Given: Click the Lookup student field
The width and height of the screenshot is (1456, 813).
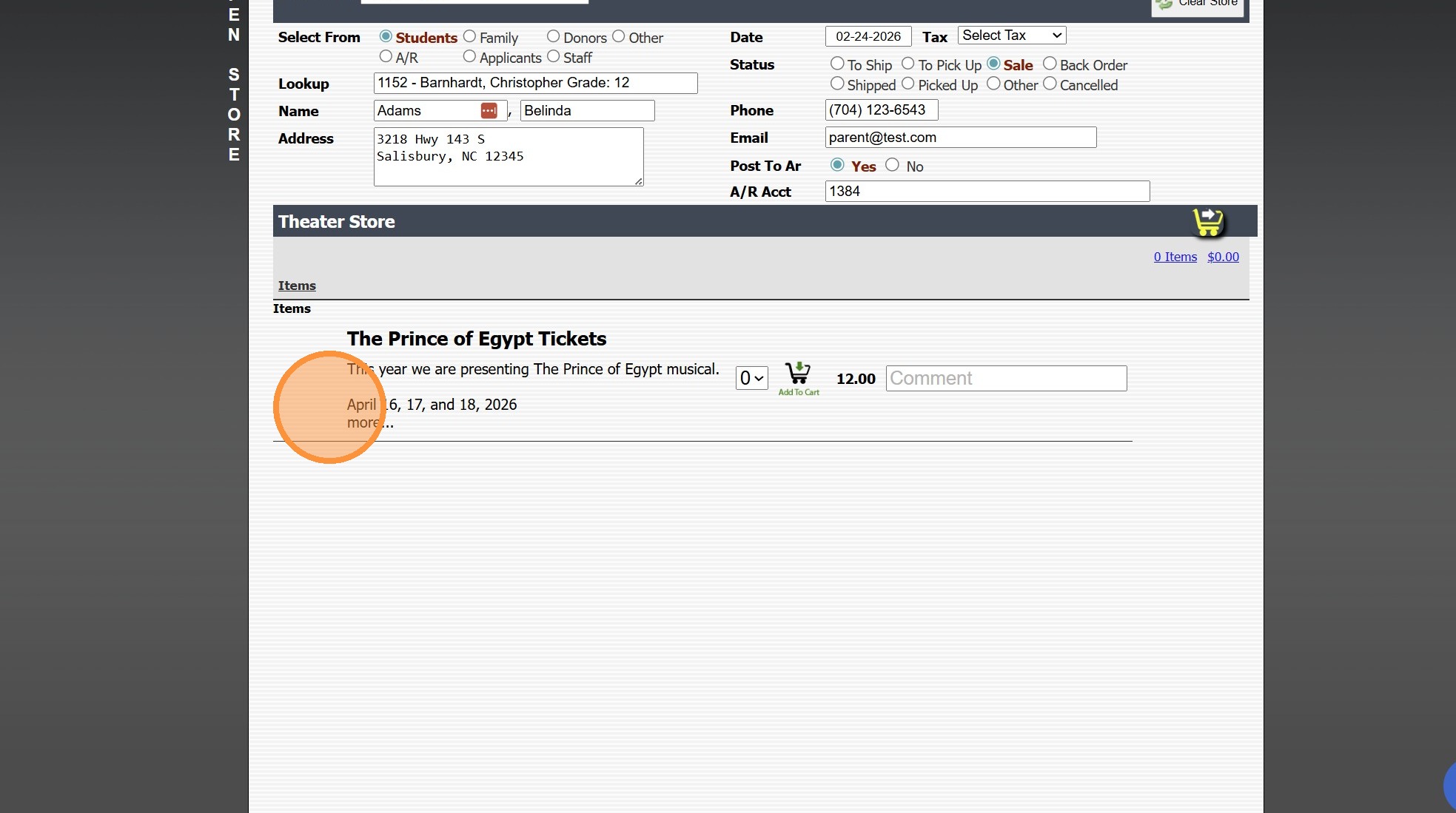Looking at the screenshot, I should click(535, 83).
